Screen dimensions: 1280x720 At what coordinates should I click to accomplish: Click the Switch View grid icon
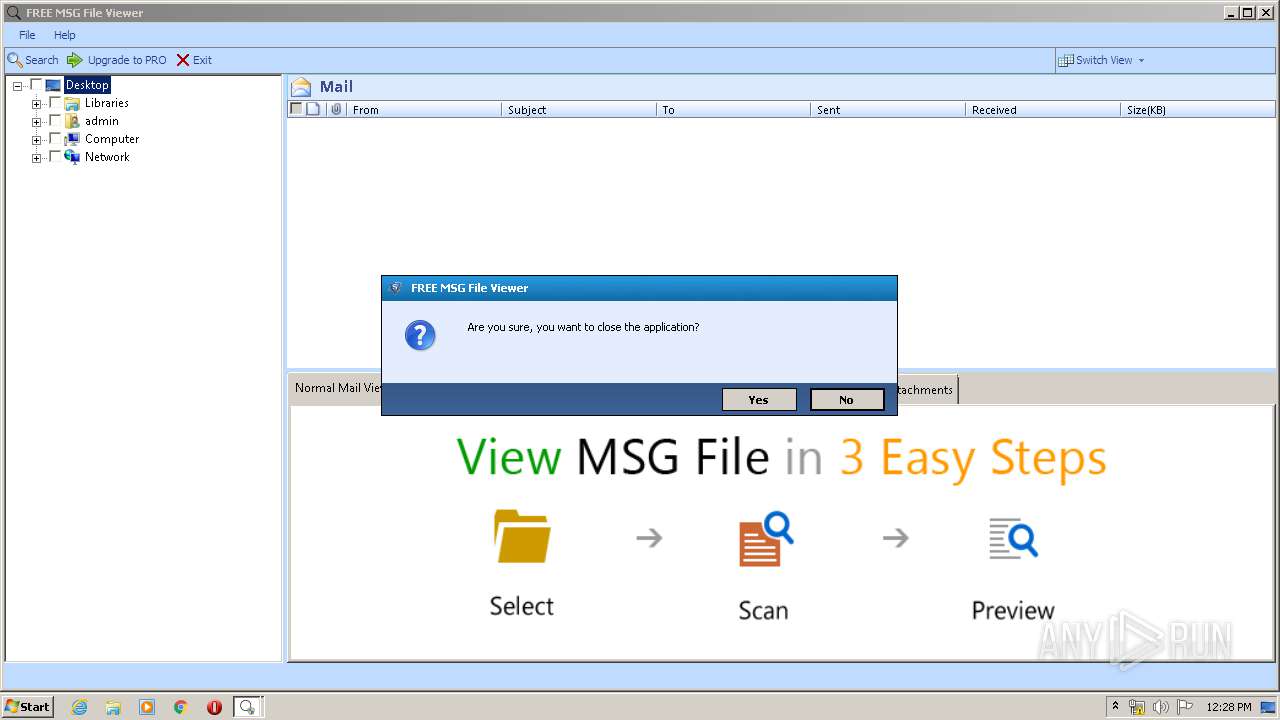(x=1066, y=60)
